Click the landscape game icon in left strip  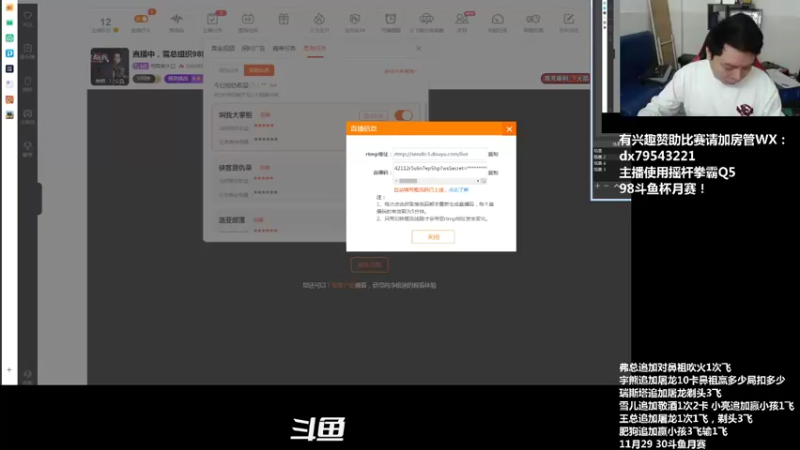coord(10,115)
